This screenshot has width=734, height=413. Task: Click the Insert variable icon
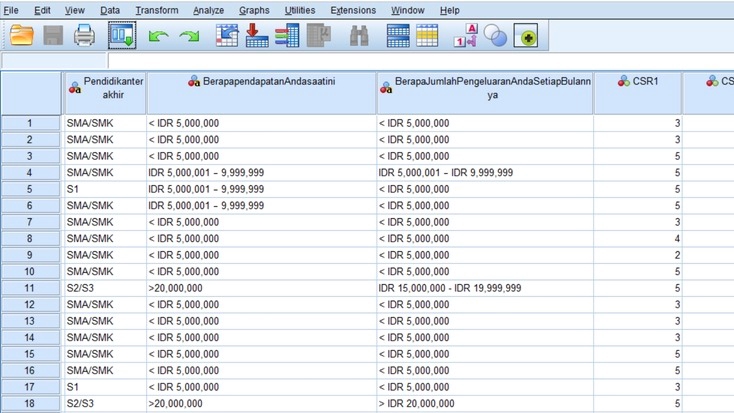tap(427, 36)
